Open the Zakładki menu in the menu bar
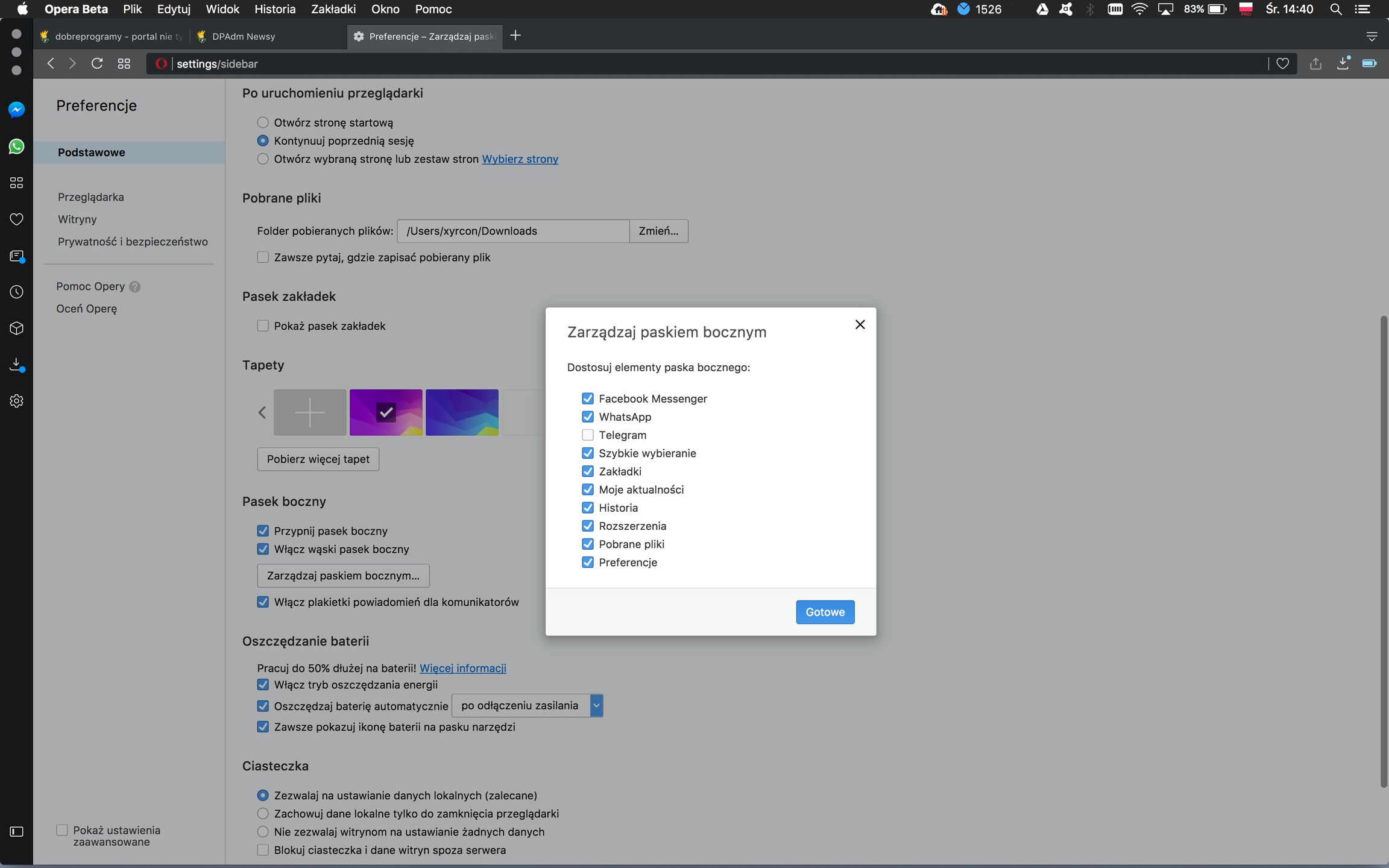The width and height of the screenshot is (1389, 868). (x=333, y=9)
